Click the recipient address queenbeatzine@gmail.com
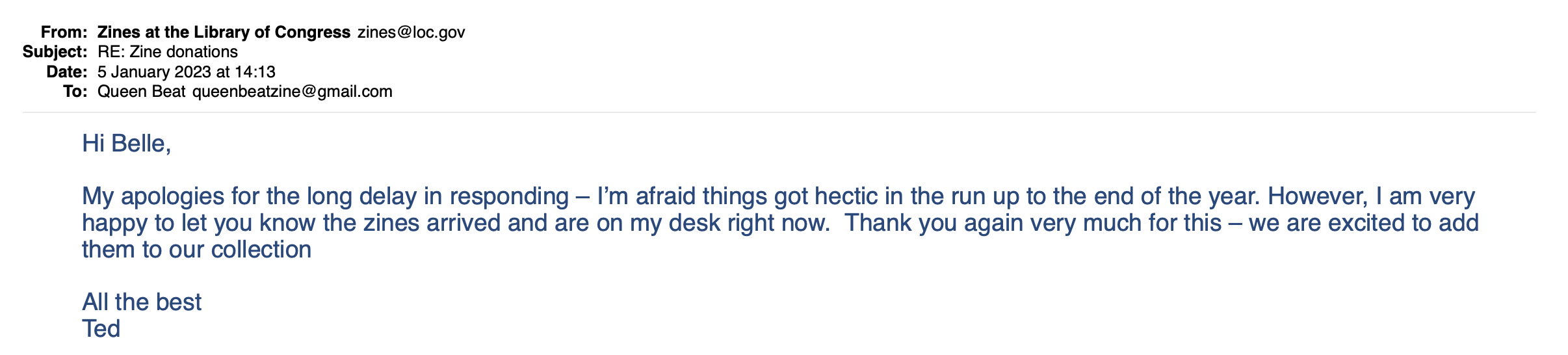The image size is (1568, 355). (x=292, y=92)
